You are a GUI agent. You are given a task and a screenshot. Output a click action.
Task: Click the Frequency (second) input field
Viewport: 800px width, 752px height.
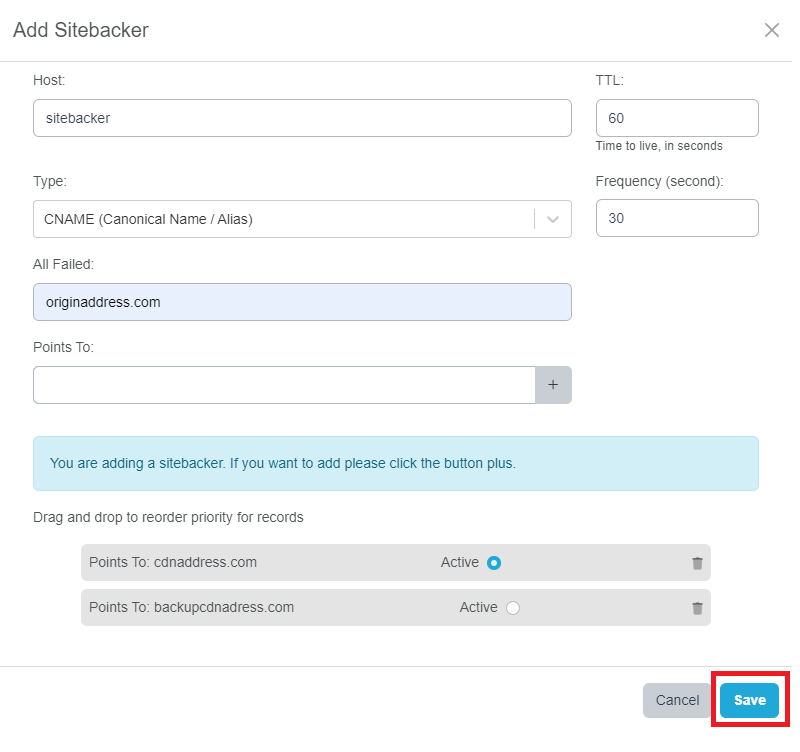[677, 218]
